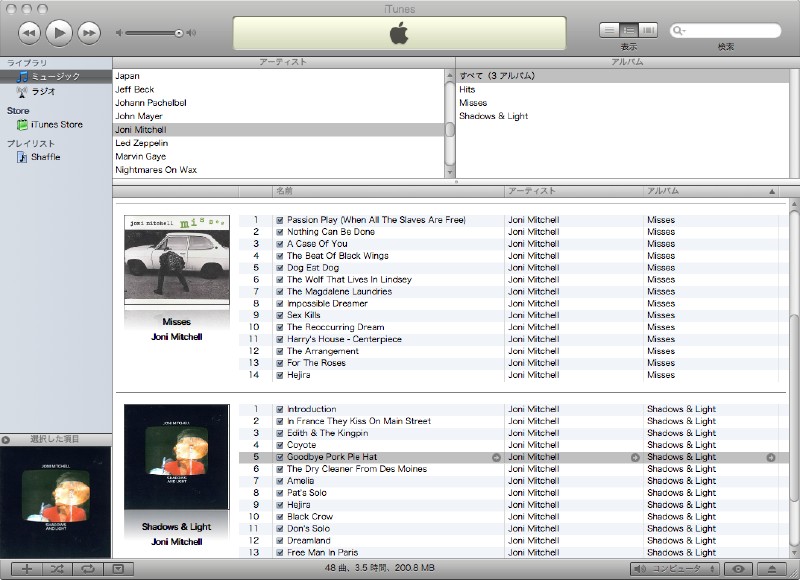Image resolution: width=800 pixels, height=580 pixels.
Task: Start playback with the Play button
Action: click(59, 33)
